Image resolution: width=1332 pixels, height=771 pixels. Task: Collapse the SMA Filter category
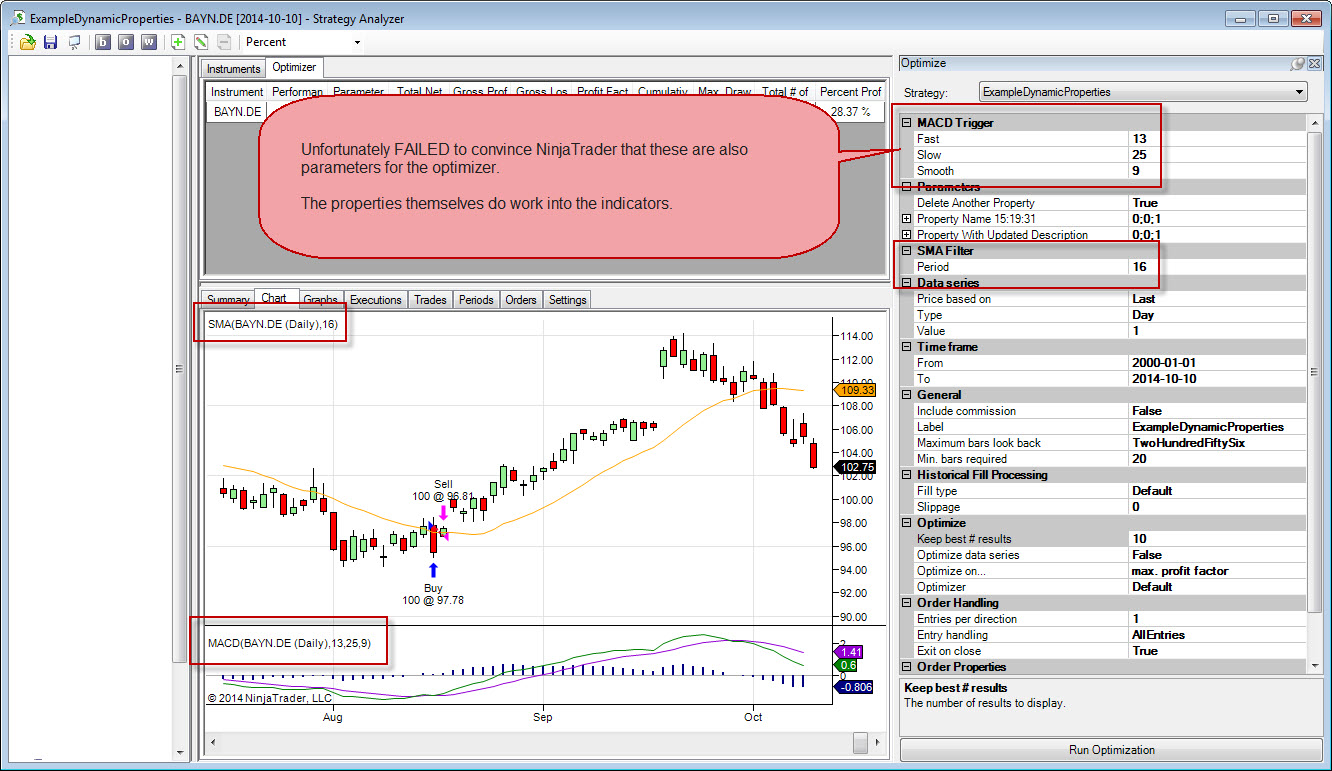(x=907, y=251)
